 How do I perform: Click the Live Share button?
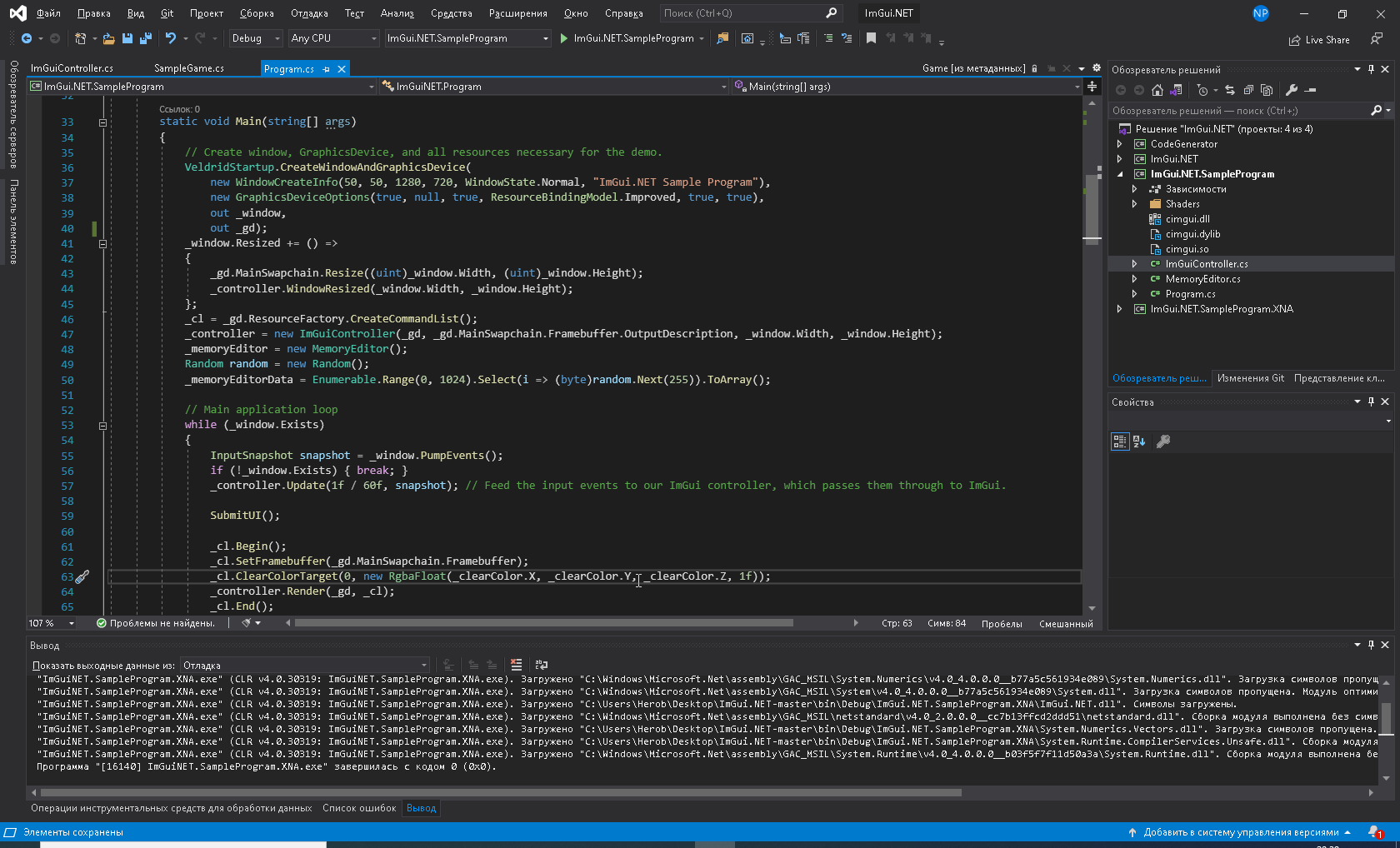[1319, 39]
